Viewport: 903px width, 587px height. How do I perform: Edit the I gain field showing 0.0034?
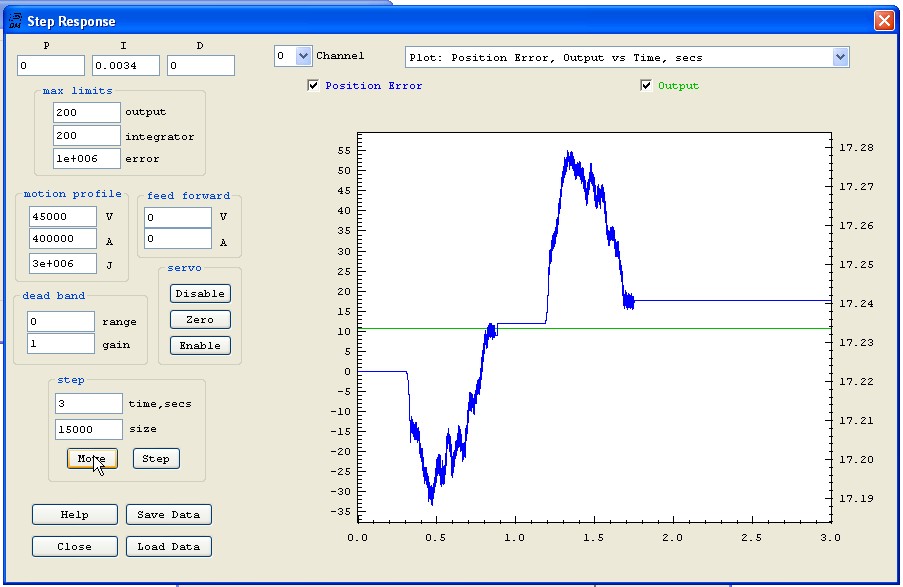click(x=125, y=66)
